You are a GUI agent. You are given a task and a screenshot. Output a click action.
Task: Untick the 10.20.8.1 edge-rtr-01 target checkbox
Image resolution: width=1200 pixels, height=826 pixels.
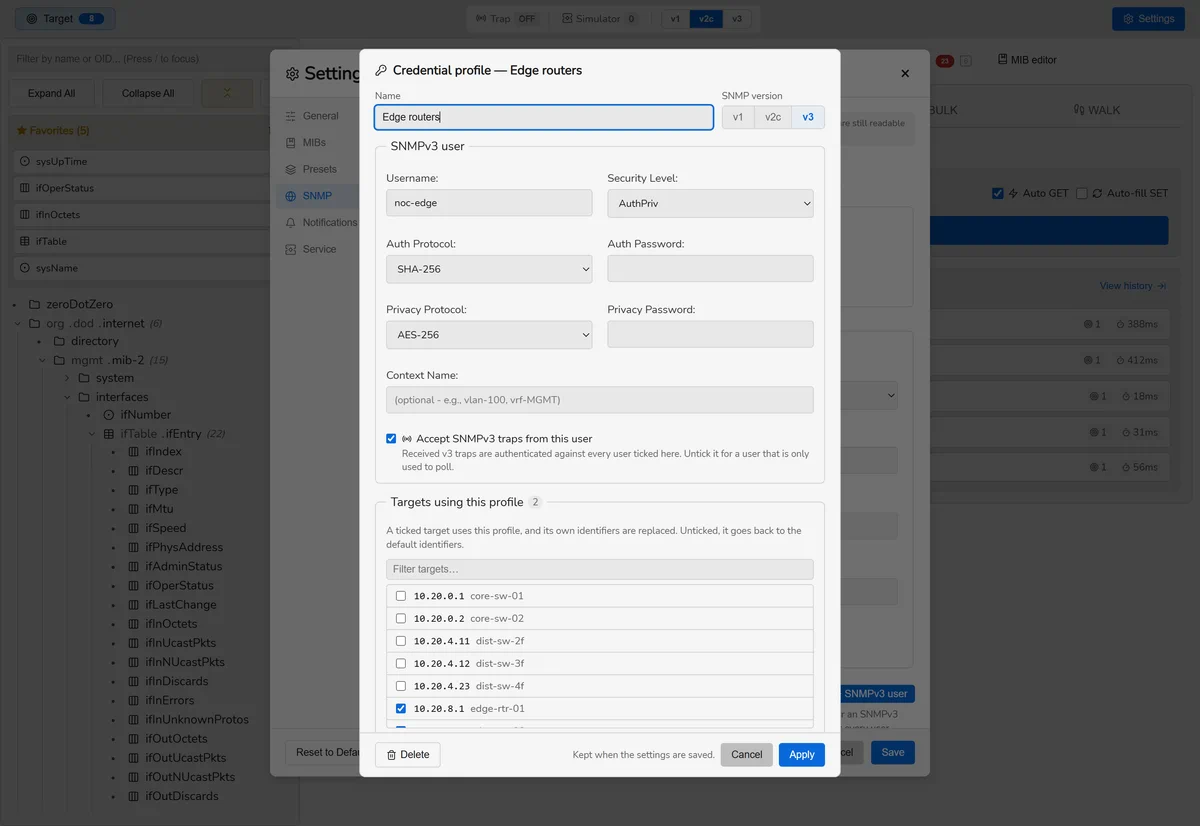coord(401,709)
